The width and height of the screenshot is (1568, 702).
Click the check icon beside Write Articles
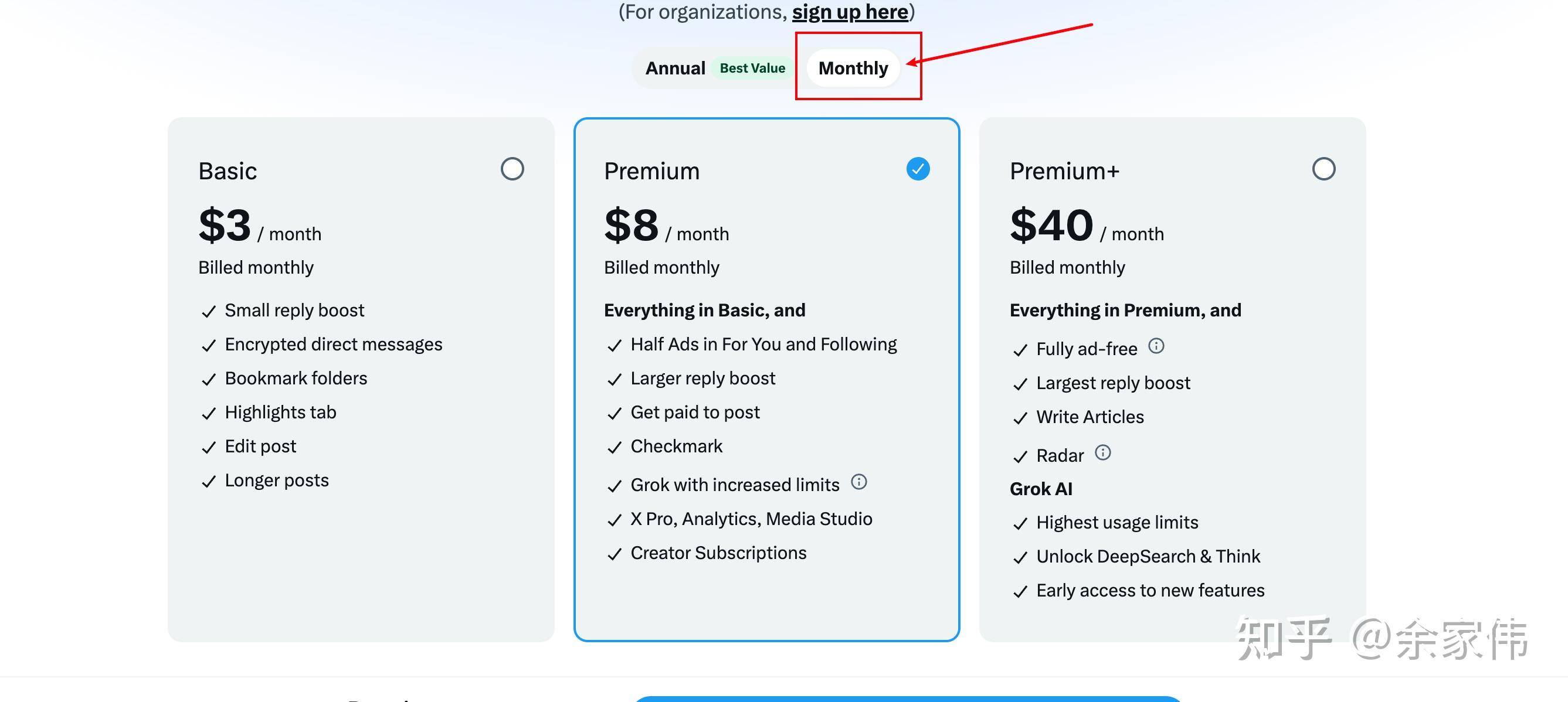coord(1020,418)
